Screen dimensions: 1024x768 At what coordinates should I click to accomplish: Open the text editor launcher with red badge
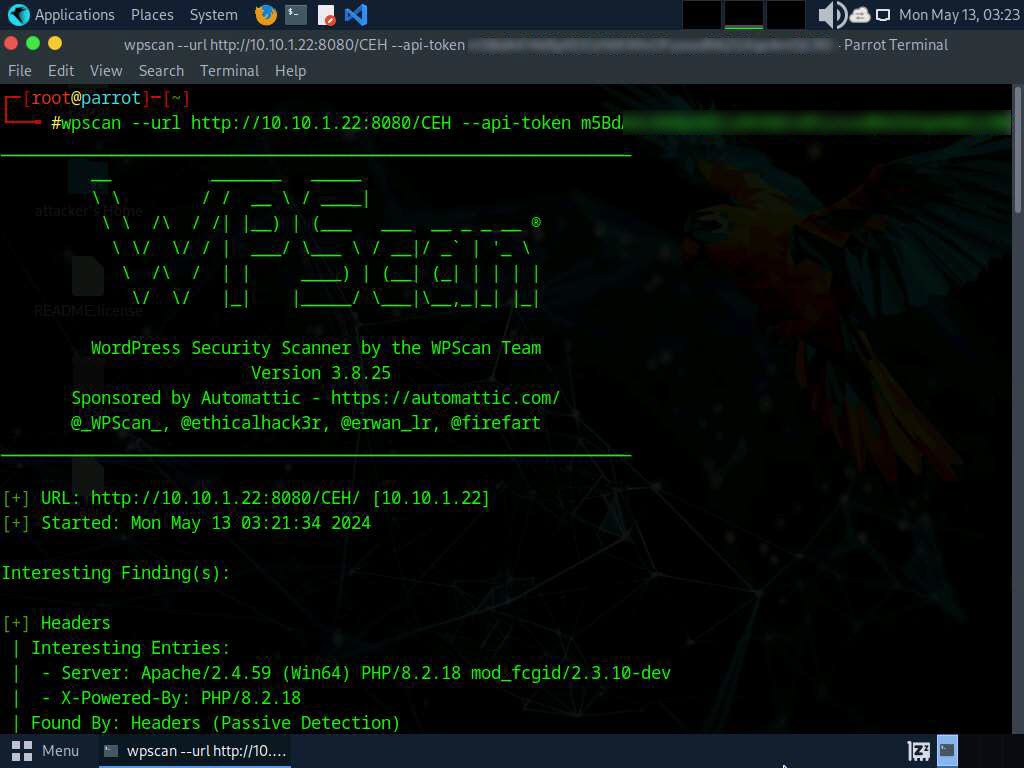click(326, 15)
